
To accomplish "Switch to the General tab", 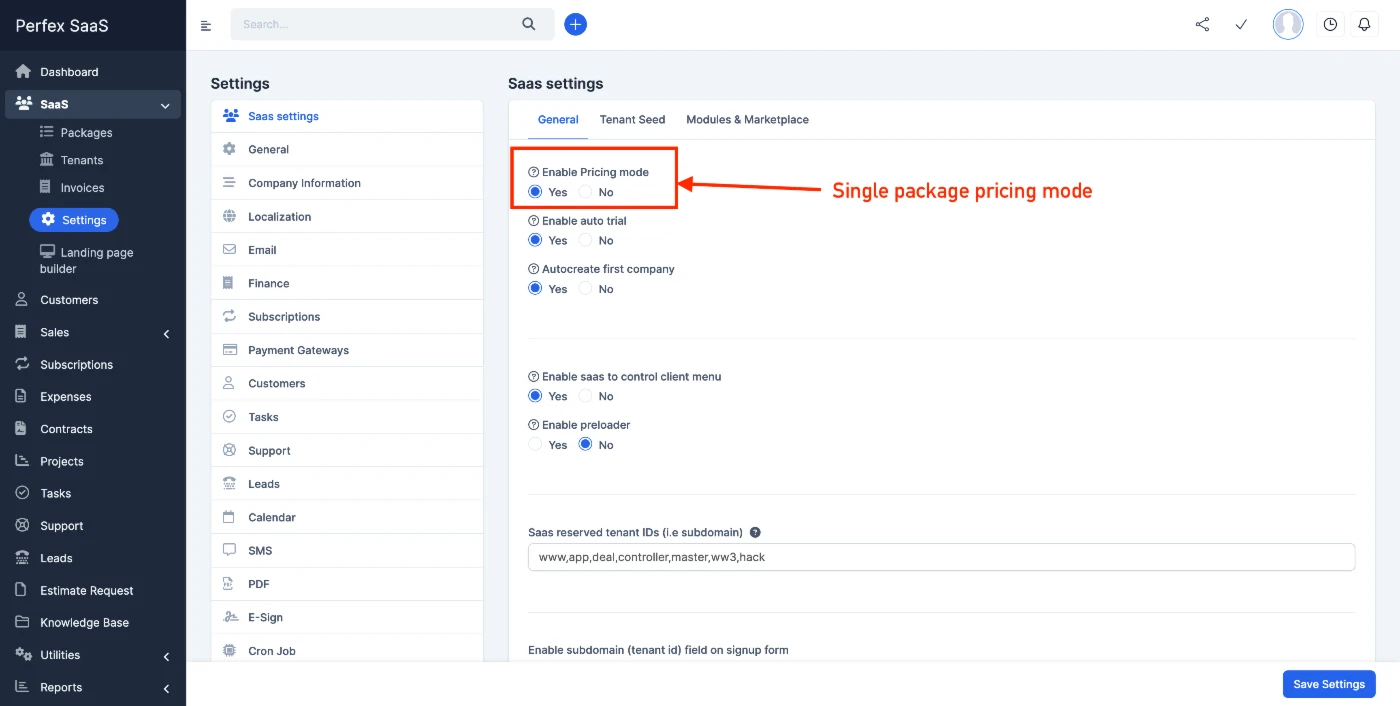I will coord(558,119).
